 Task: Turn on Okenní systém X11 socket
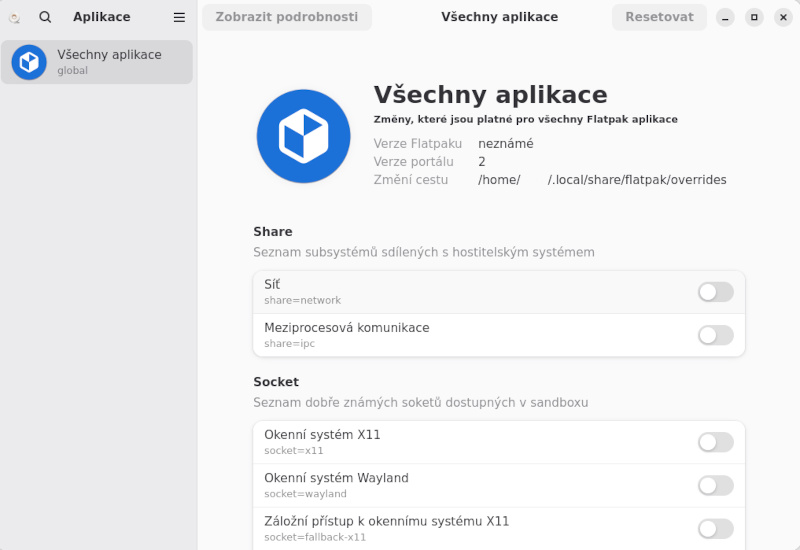pyautogui.click(x=715, y=442)
